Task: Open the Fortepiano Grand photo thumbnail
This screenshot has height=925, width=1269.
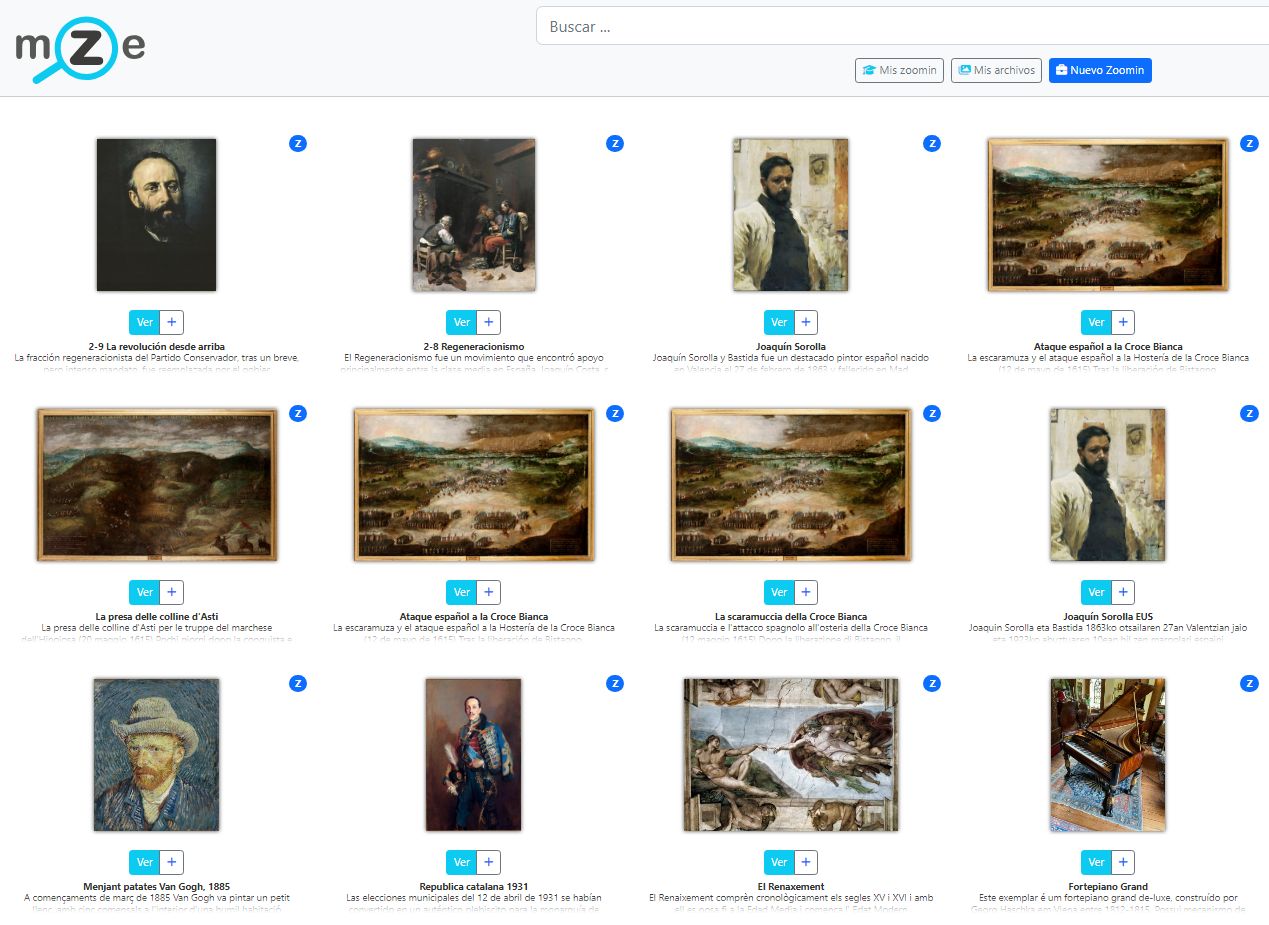Action: click(x=1108, y=755)
